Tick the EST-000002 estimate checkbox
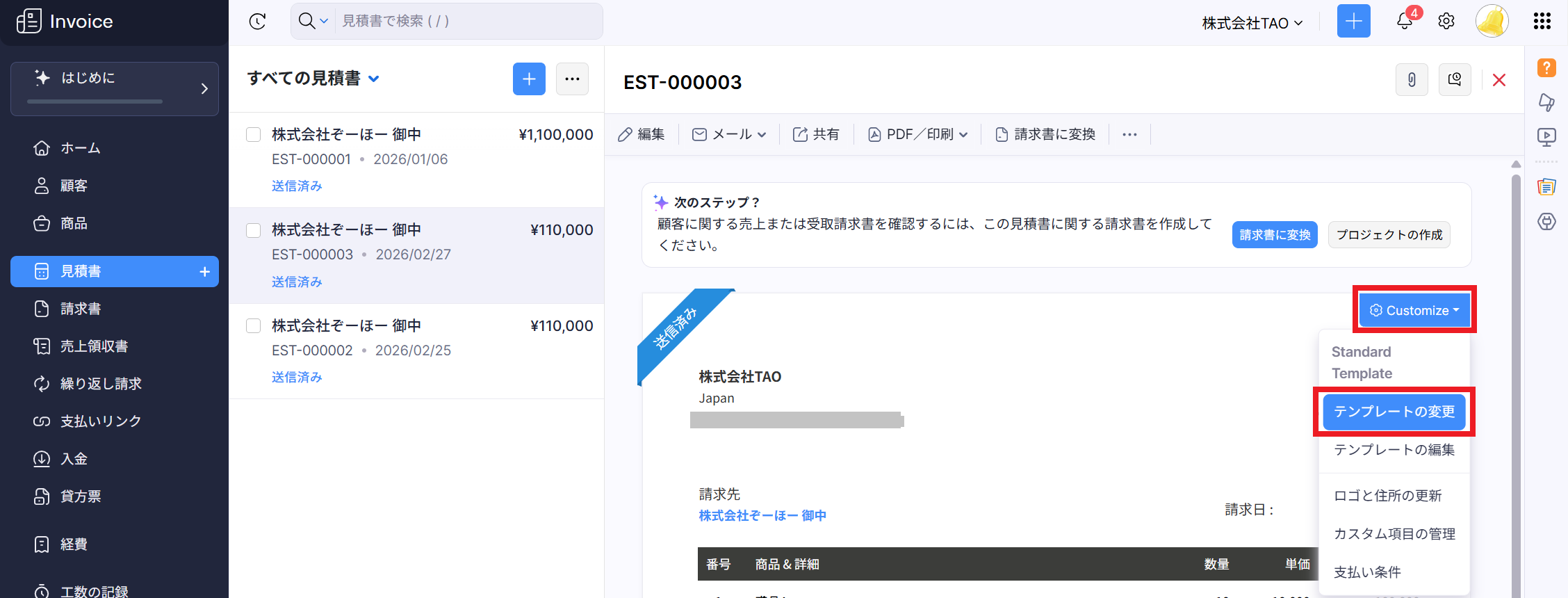Image resolution: width=1568 pixels, height=598 pixels. (x=254, y=326)
